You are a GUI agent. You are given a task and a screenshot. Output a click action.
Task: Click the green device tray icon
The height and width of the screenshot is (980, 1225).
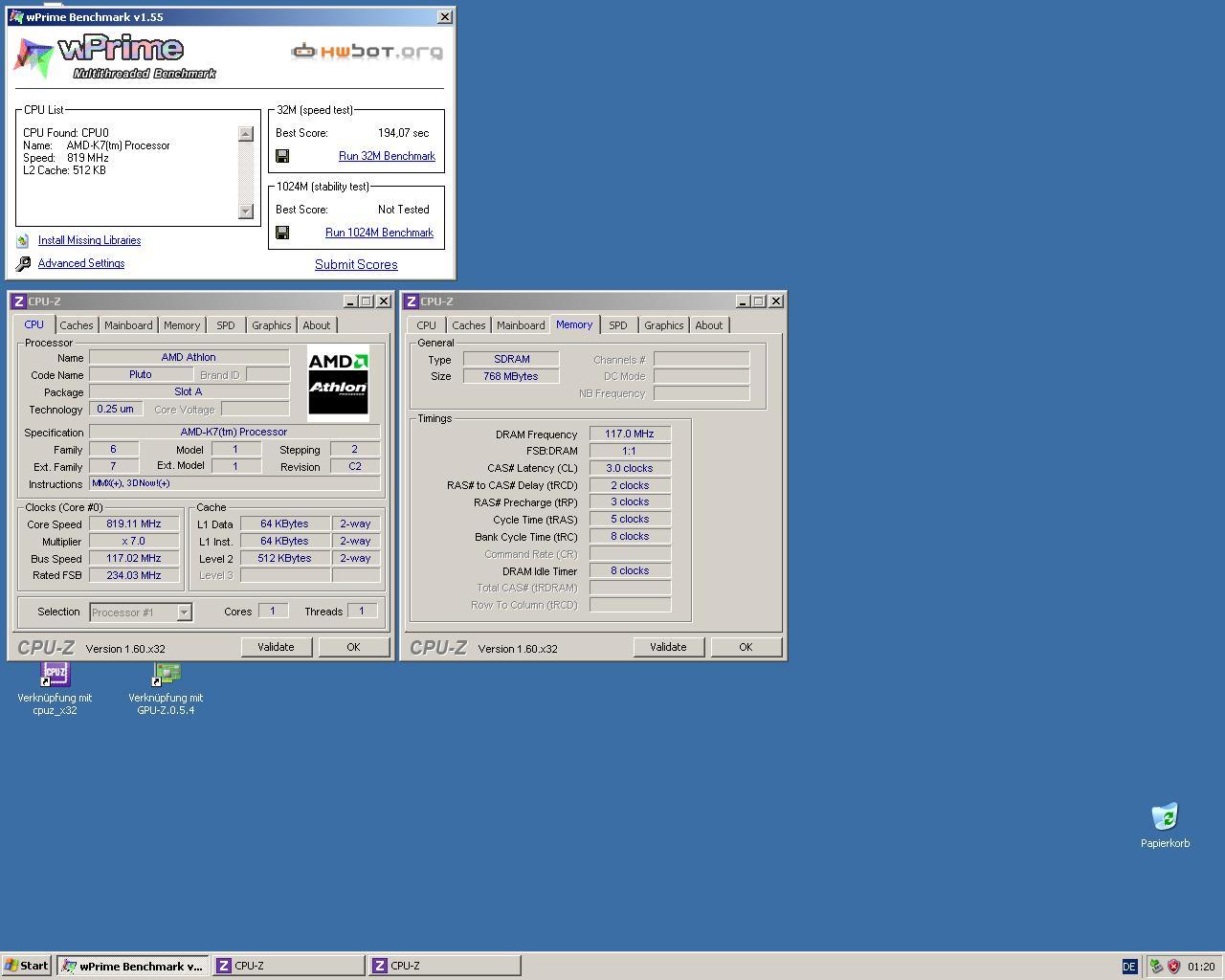pos(1156,967)
